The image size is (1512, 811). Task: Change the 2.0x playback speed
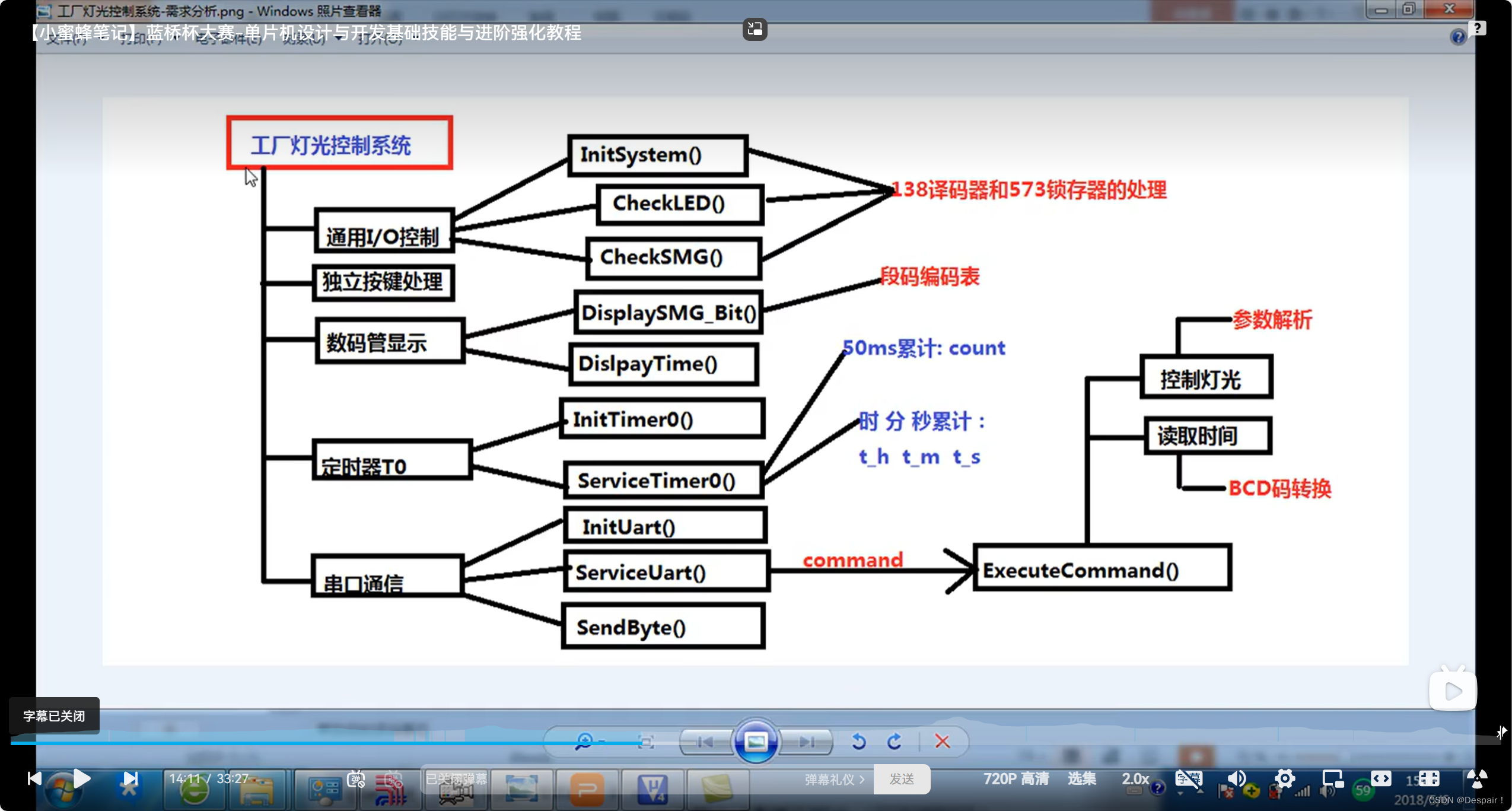pos(1135,778)
